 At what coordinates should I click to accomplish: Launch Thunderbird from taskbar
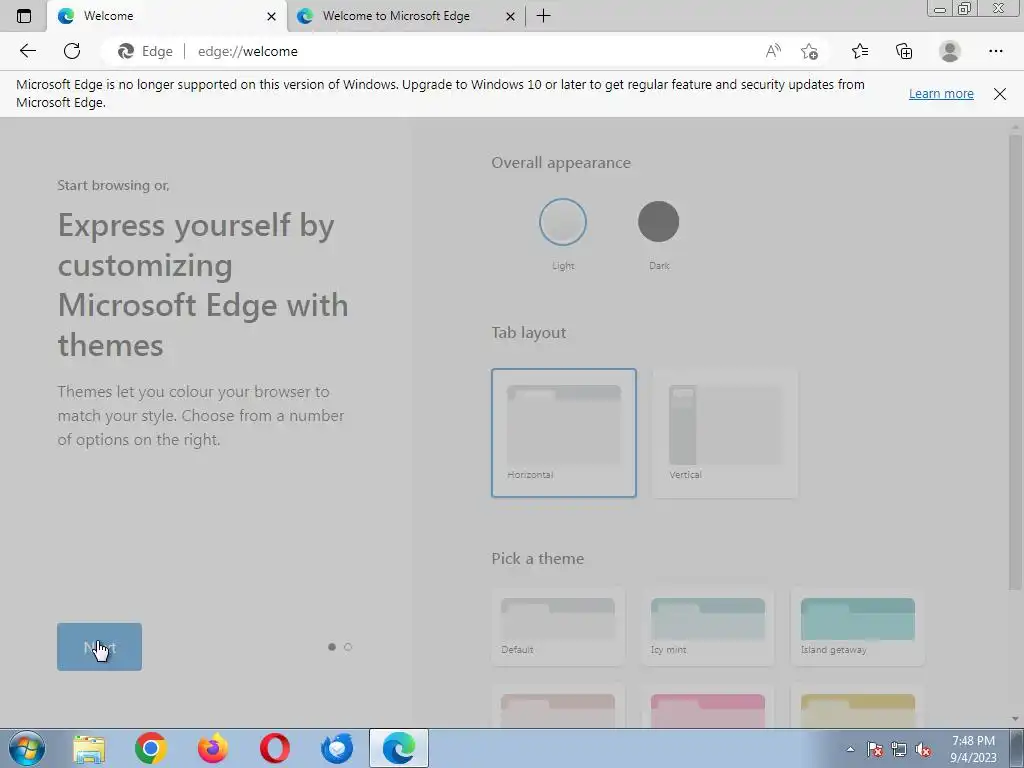[x=337, y=748]
